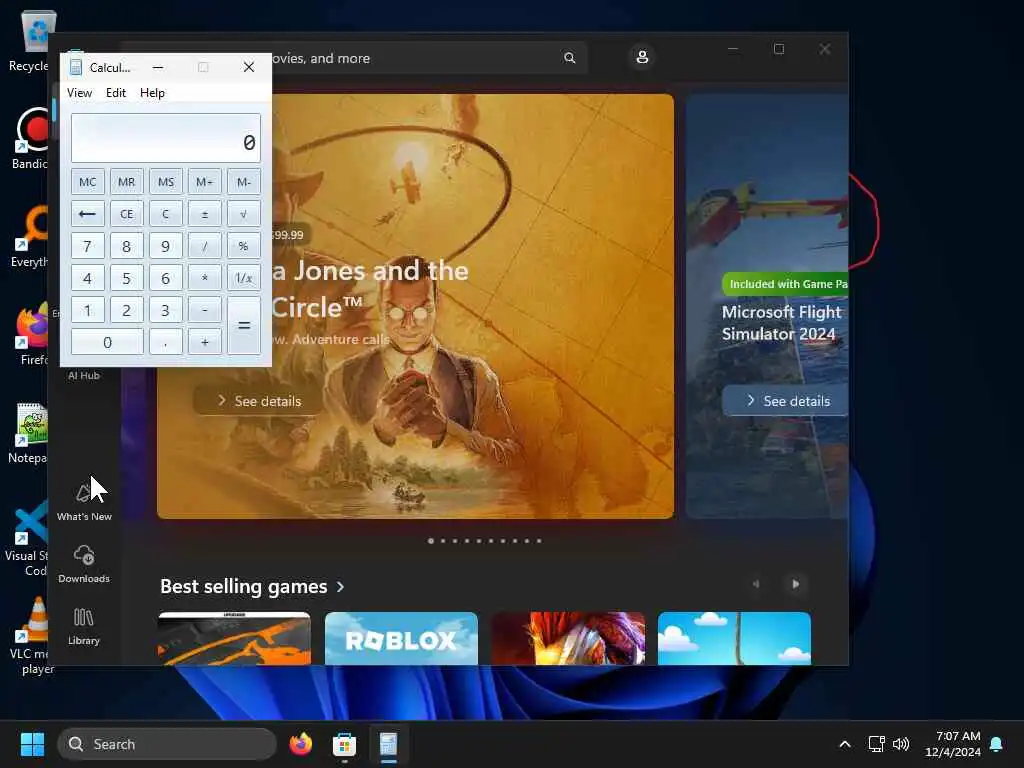1024x768 pixels.
Task: Click digit 1 on Calculator keypad
Action: point(88,310)
